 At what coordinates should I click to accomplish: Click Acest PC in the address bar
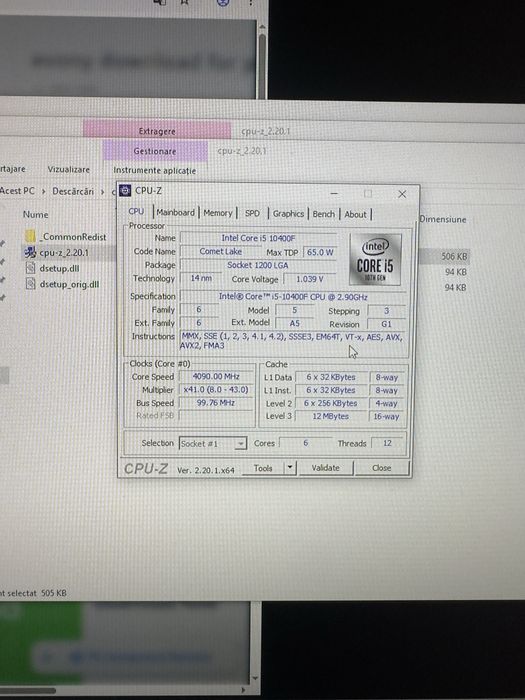click(17, 191)
